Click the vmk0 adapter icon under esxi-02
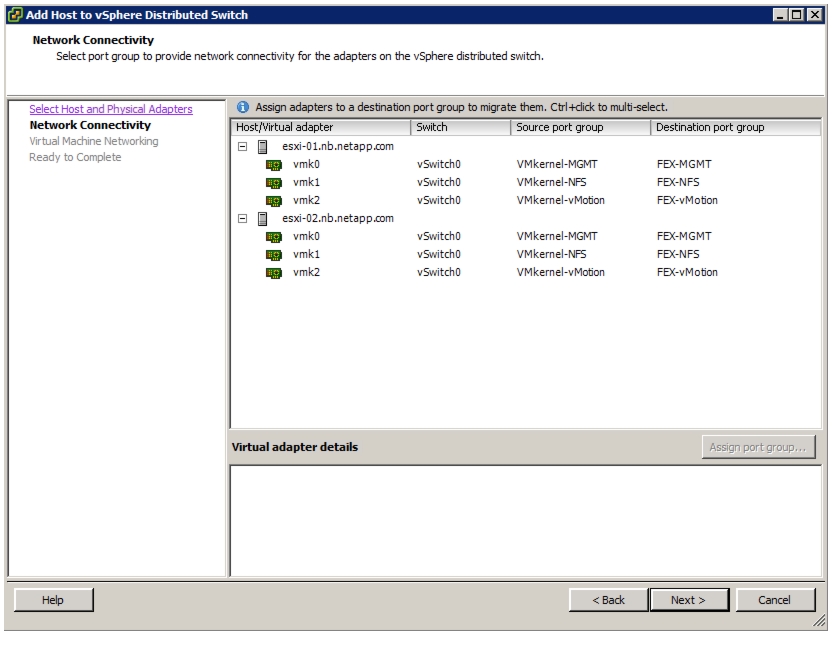Image resolution: width=832 pixels, height=654 pixels. pyautogui.click(x=274, y=237)
